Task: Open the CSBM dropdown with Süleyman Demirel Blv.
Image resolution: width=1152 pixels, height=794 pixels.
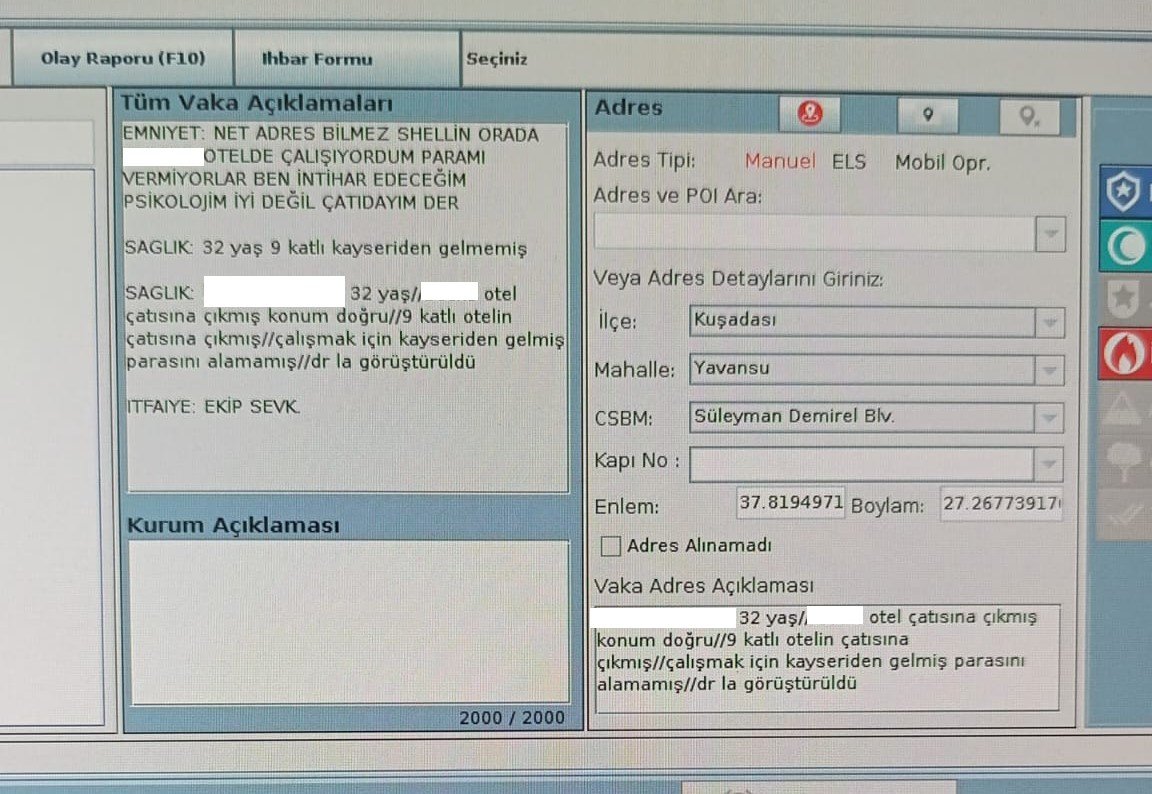Action: 1049,418
